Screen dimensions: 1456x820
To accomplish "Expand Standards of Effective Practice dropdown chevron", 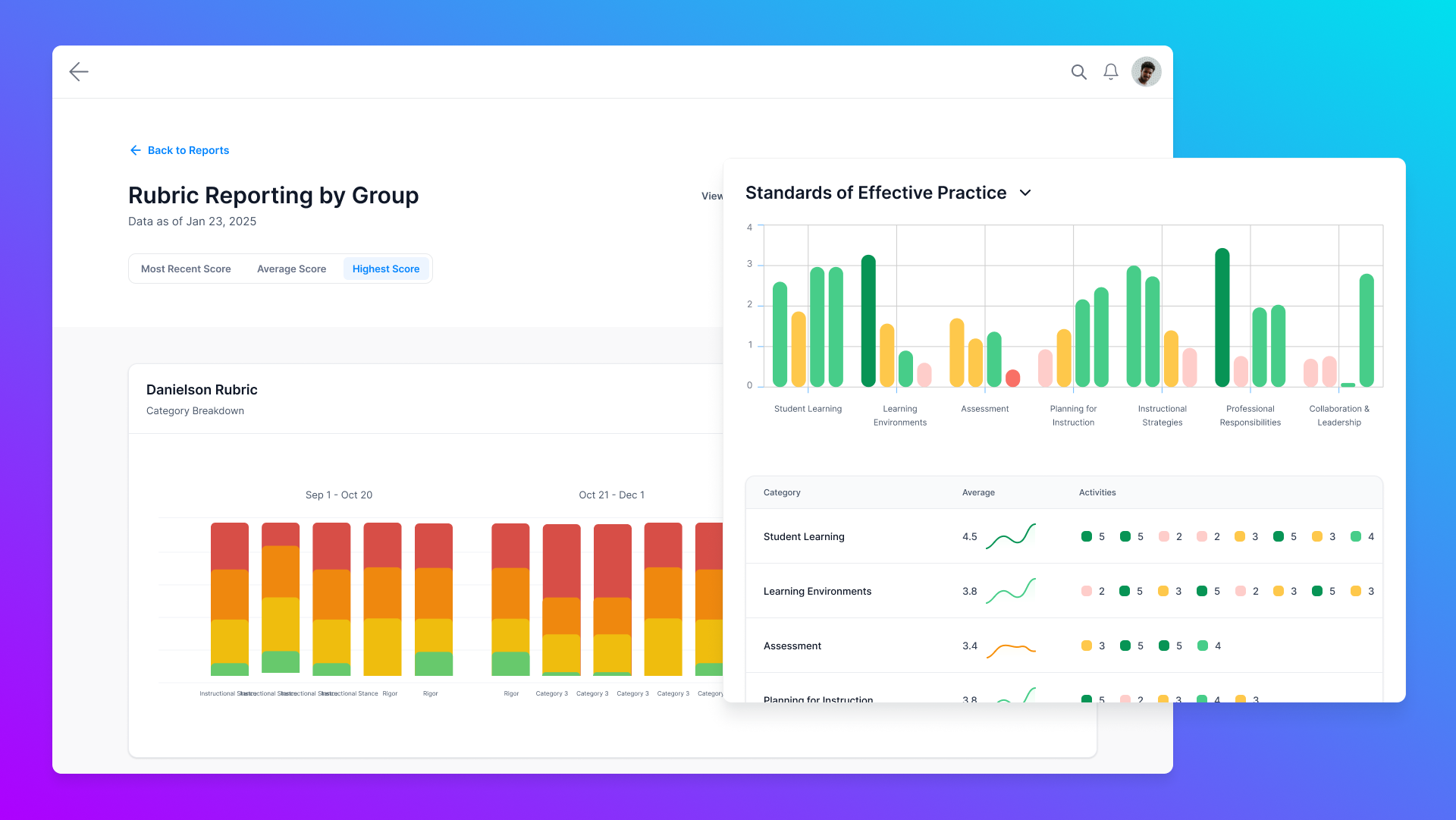I will (1025, 193).
